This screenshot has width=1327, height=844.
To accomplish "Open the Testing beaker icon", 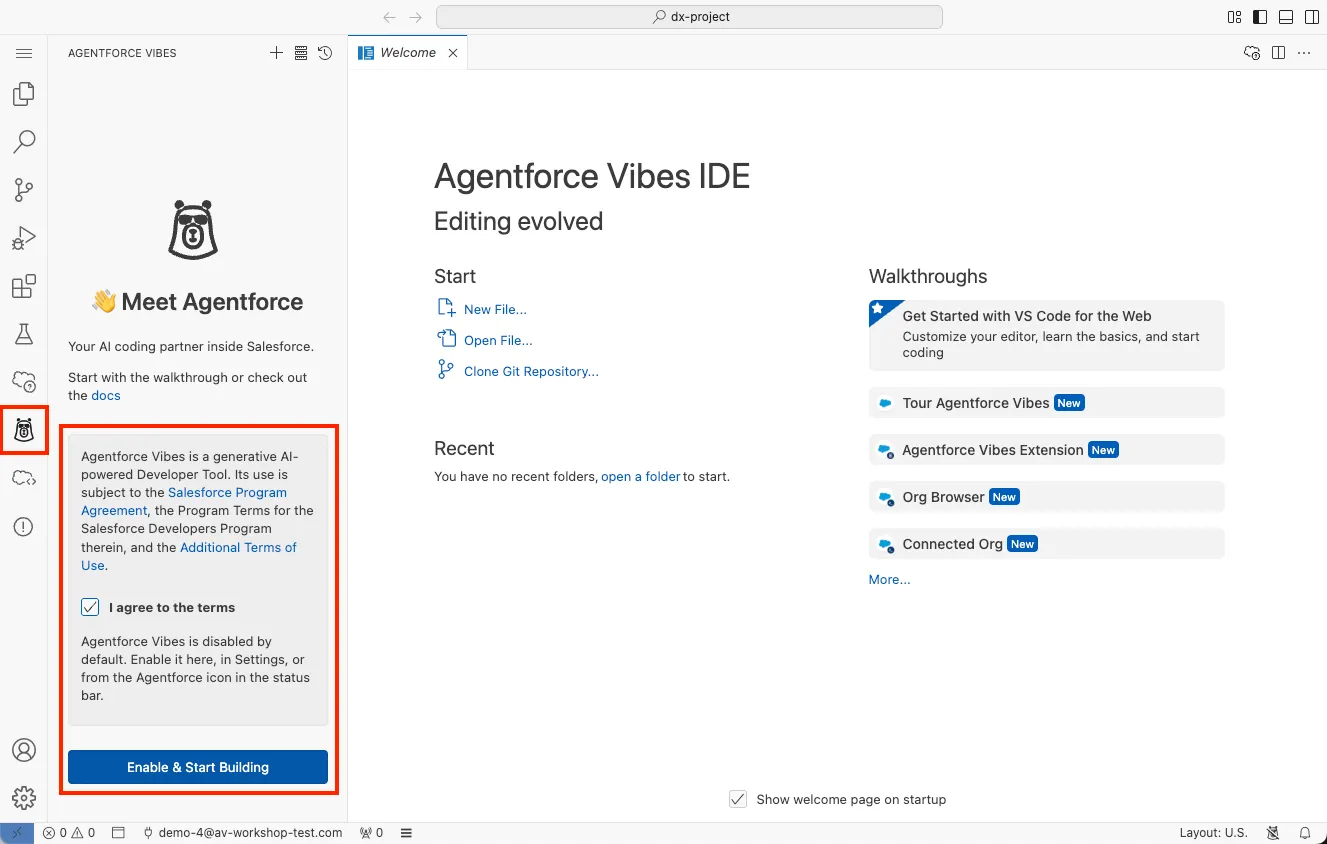I will [24, 334].
